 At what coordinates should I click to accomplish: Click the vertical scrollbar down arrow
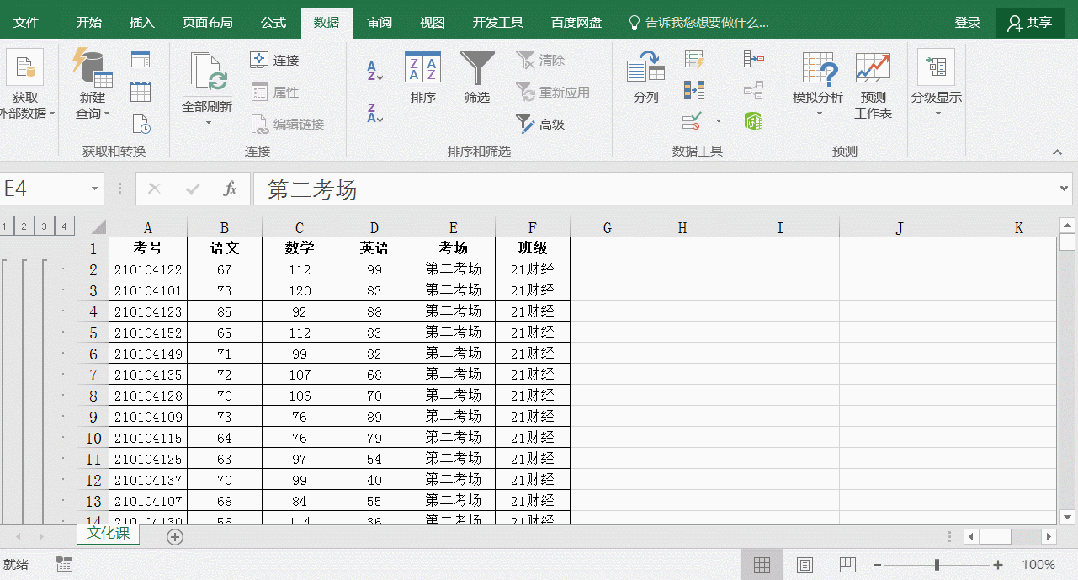click(1067, 517)
